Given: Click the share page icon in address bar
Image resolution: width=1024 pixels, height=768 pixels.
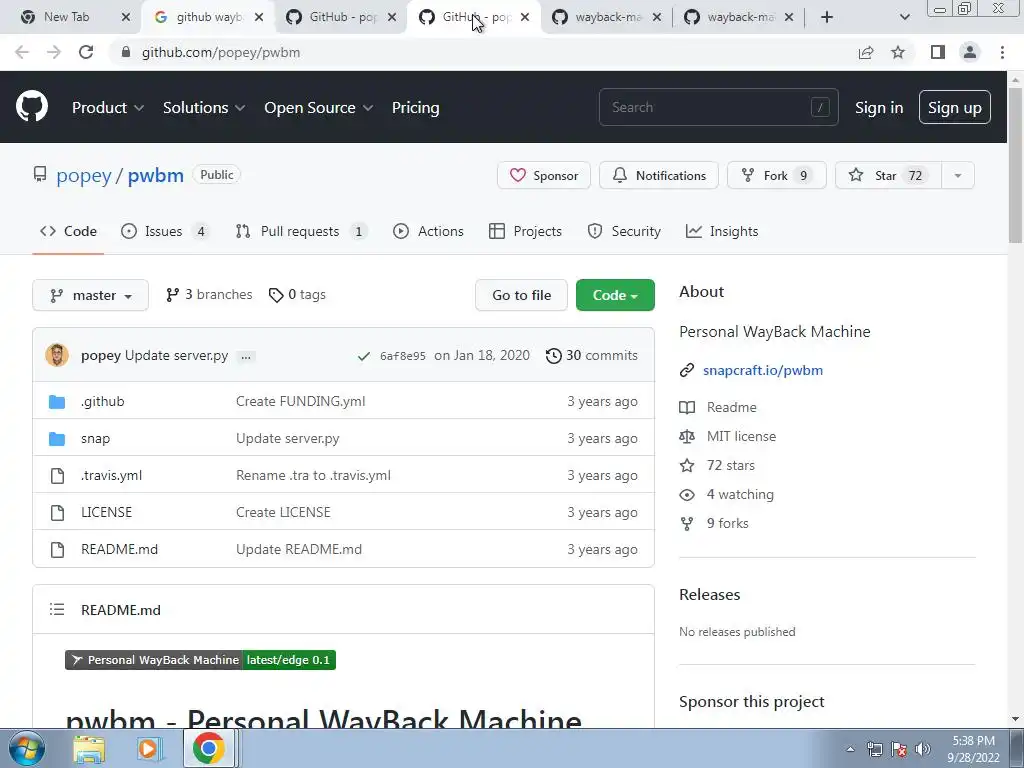Looking at the screenshot, I should [x=866, y=52].
